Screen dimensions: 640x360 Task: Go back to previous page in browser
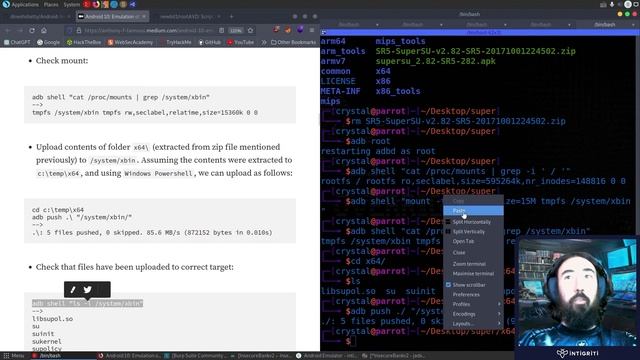(x=8, y=30)
